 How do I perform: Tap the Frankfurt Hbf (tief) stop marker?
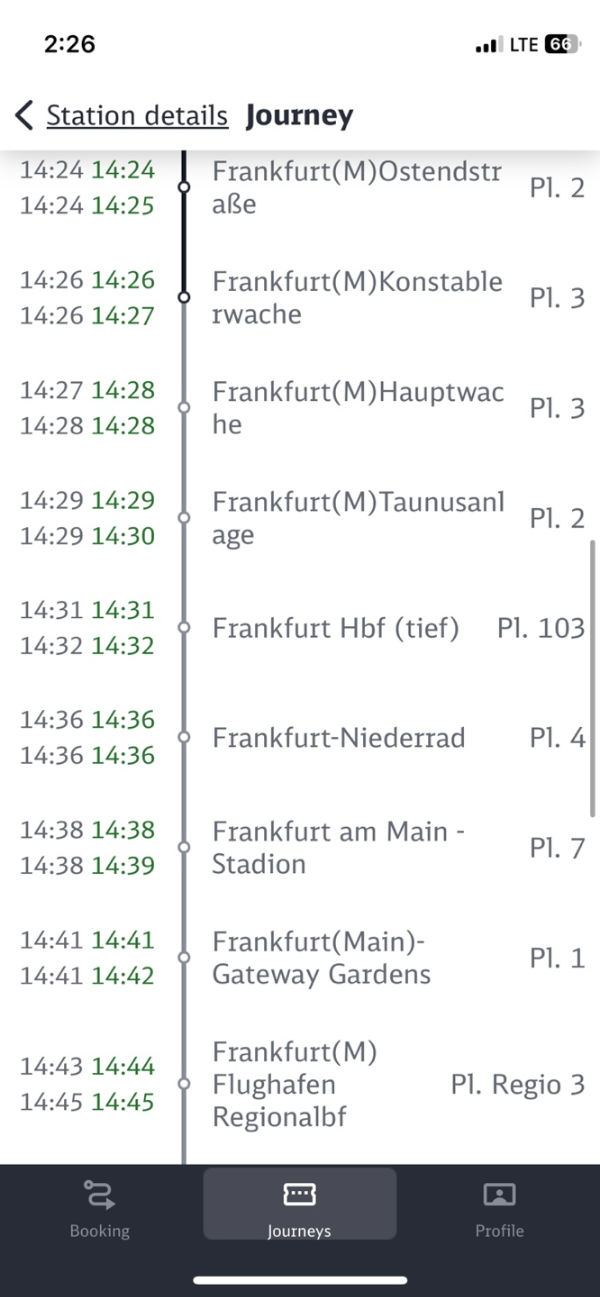tap(183, 628)
